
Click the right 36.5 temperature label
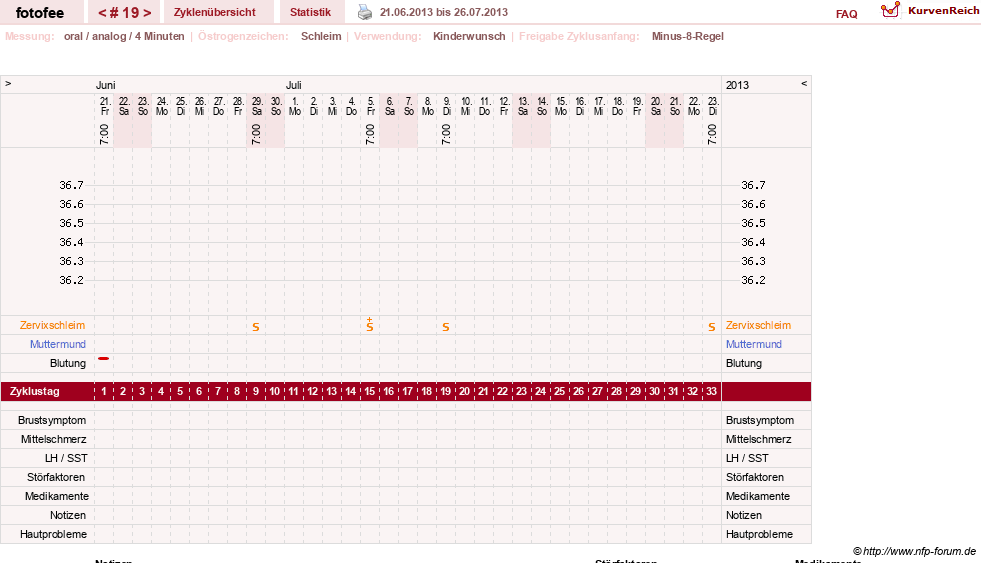point(753,223)
